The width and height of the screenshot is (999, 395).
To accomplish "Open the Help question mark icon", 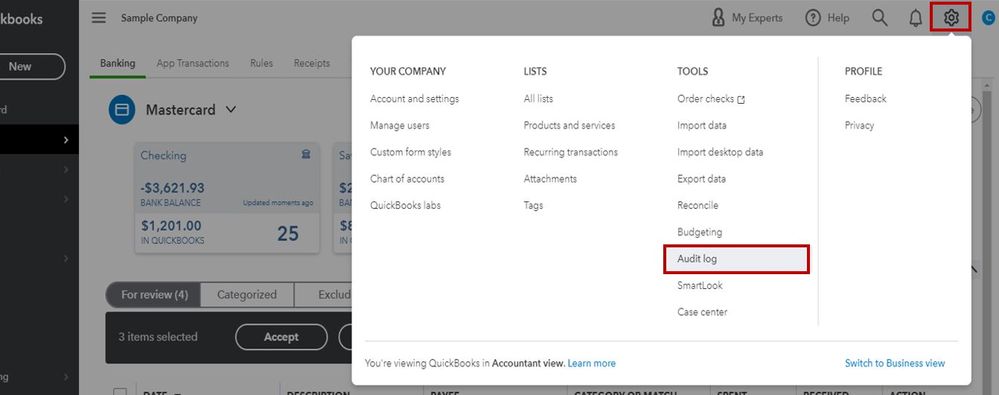I will (812, 18).
